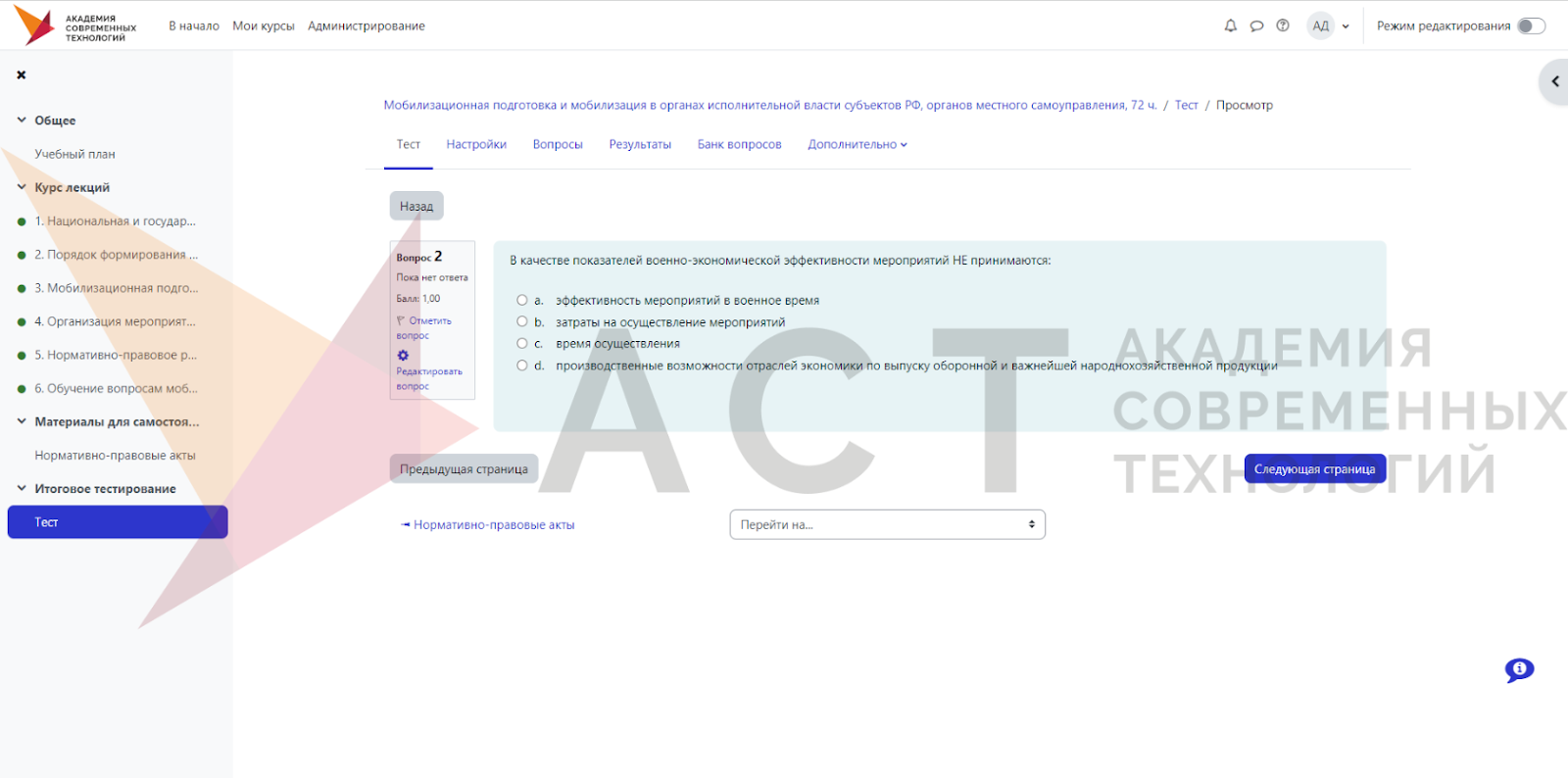
Task: Open 1. Национальная и государ... lecture
Action: [116, 221]
